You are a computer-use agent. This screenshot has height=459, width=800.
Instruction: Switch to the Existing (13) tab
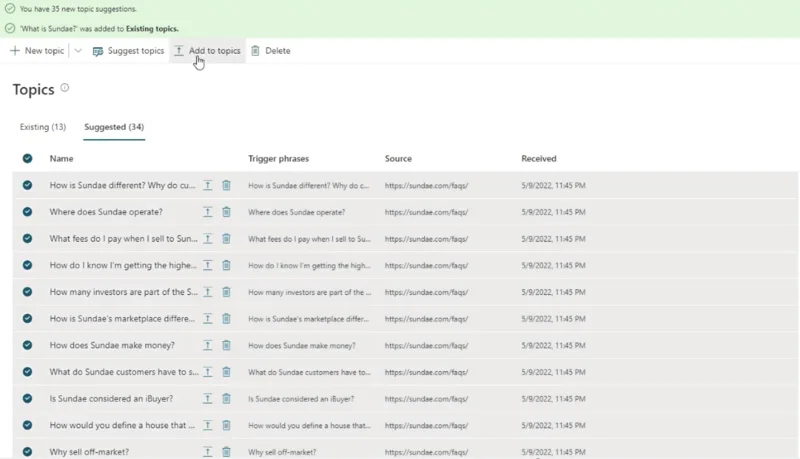coord(43,127)
